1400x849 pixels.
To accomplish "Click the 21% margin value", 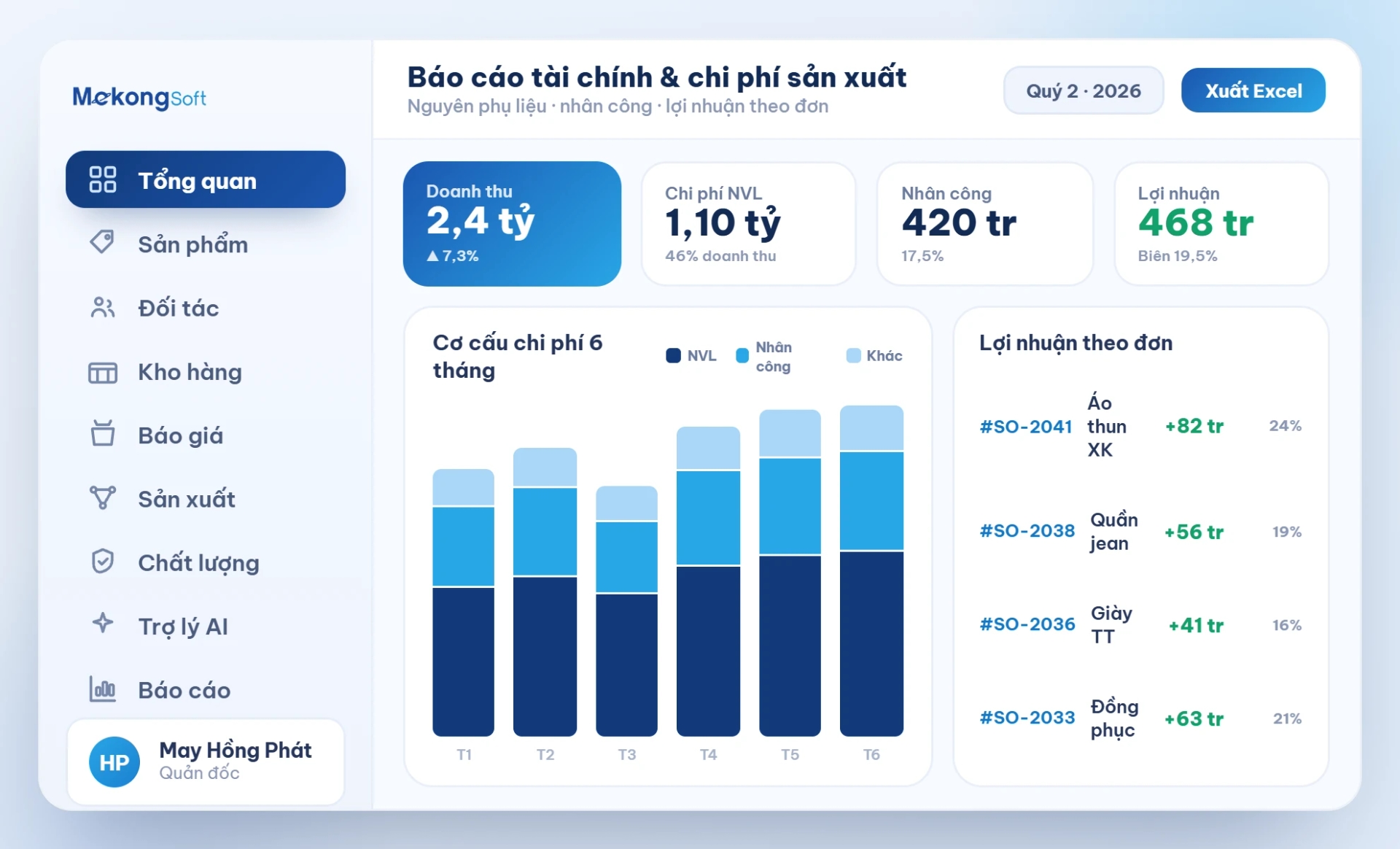I will tap(1287, 718).
